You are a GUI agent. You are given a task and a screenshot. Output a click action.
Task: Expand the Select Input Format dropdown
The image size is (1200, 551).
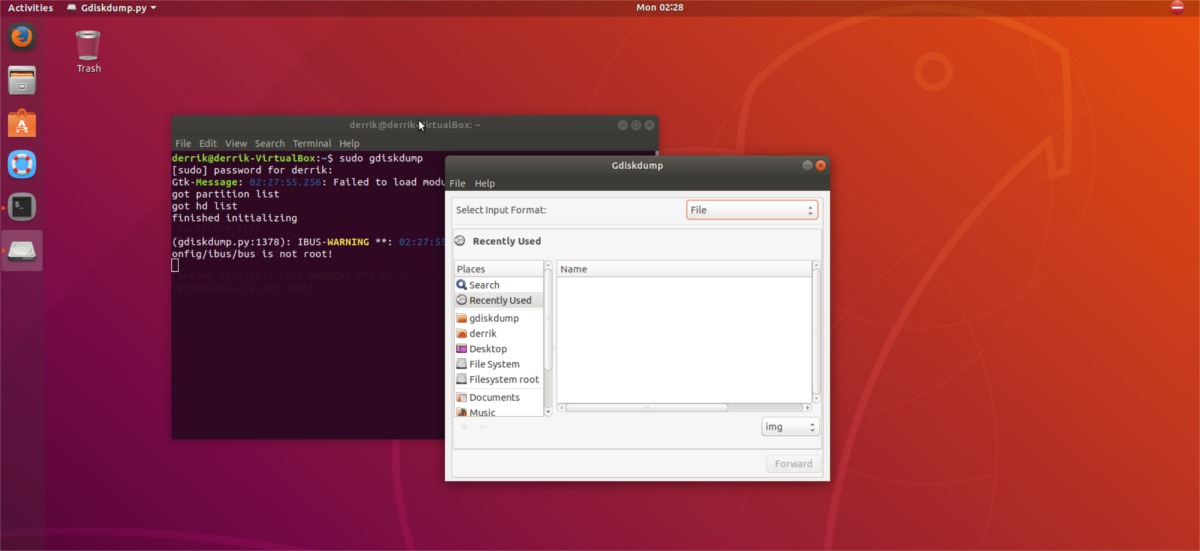point(752,210)
